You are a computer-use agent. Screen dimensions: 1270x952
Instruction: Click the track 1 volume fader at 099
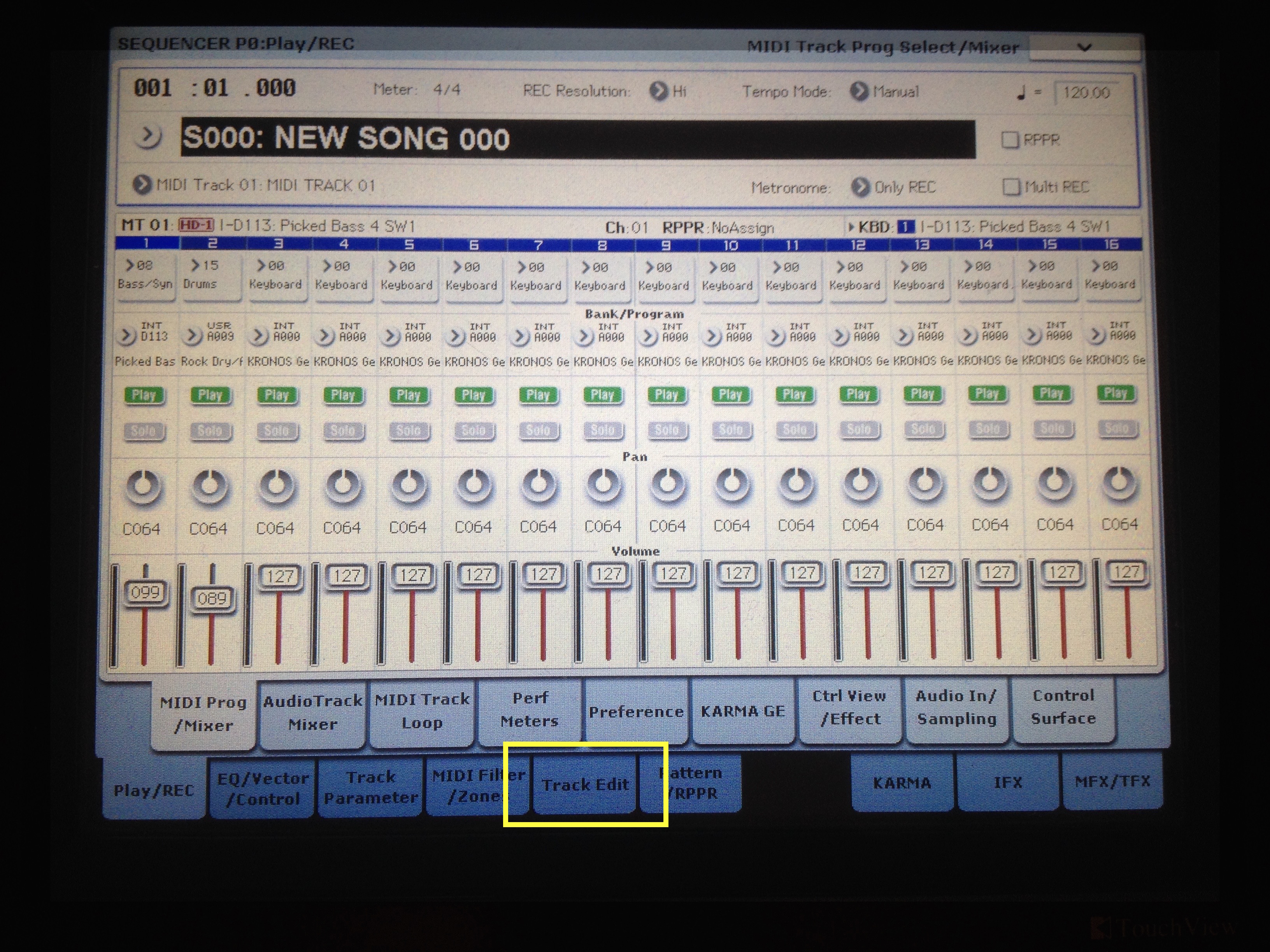click(145, 593)
